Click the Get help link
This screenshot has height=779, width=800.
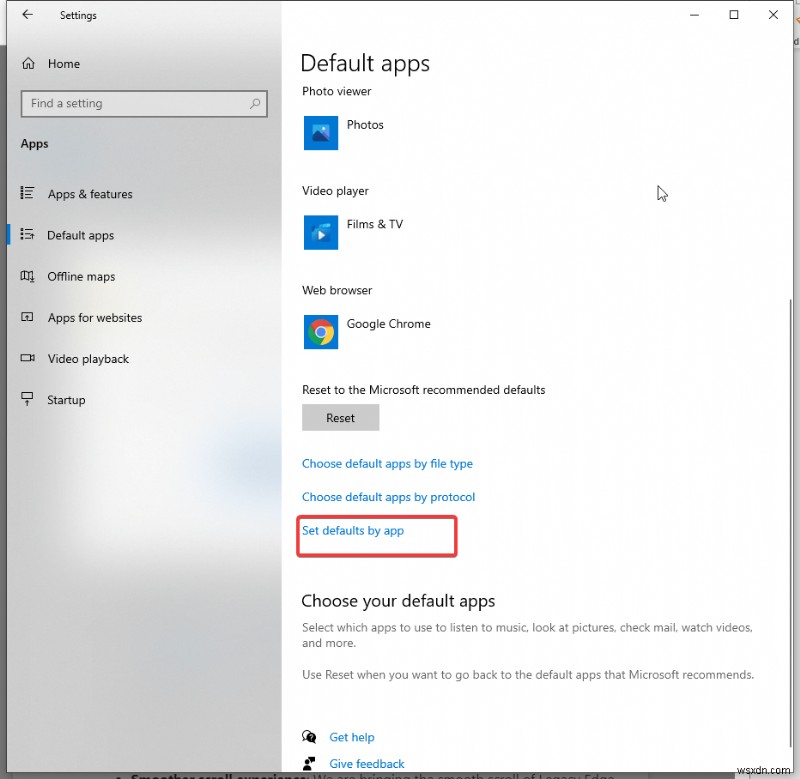point(351,736)
